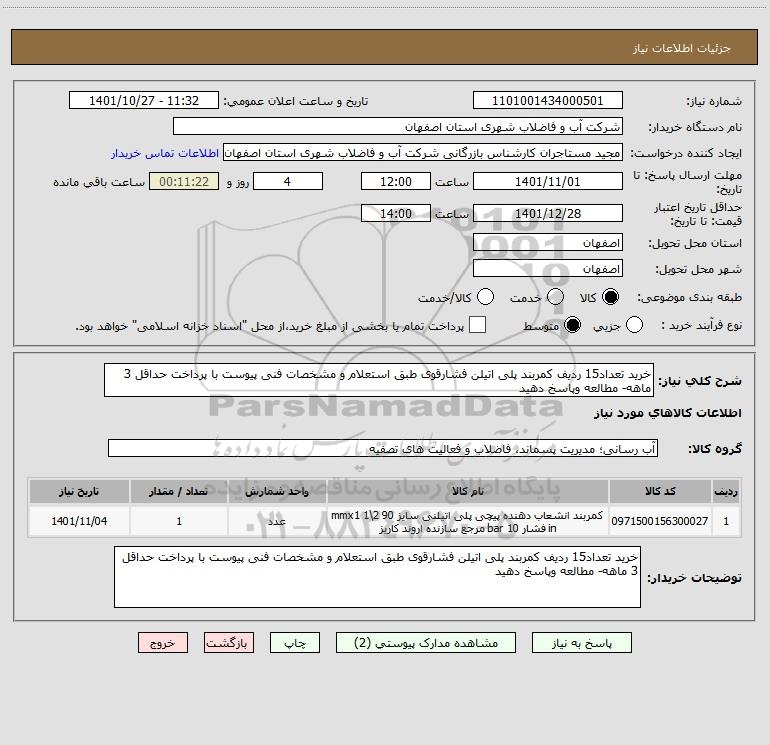
Task: Click the جزئیات اطلاعات نیاز header title
Action: coord(682,48)
